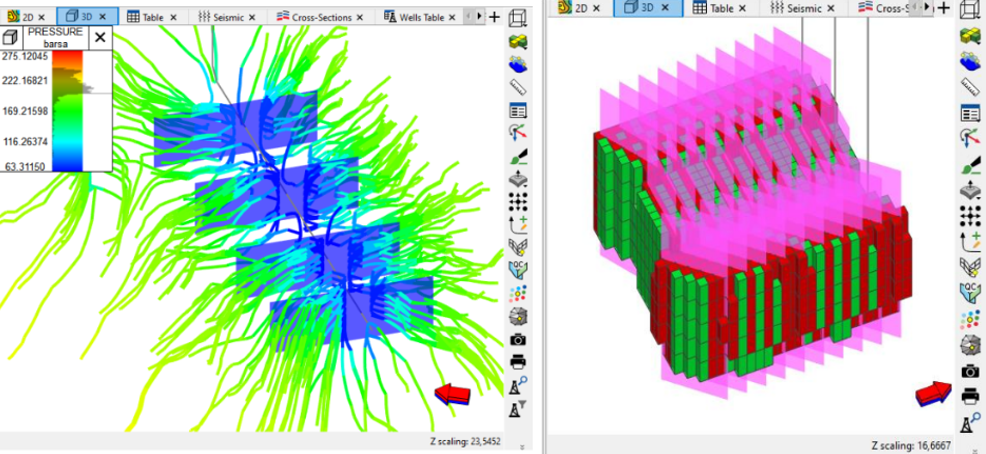
Task: Select the green brush tool in right view
Action: click(970, 165)
